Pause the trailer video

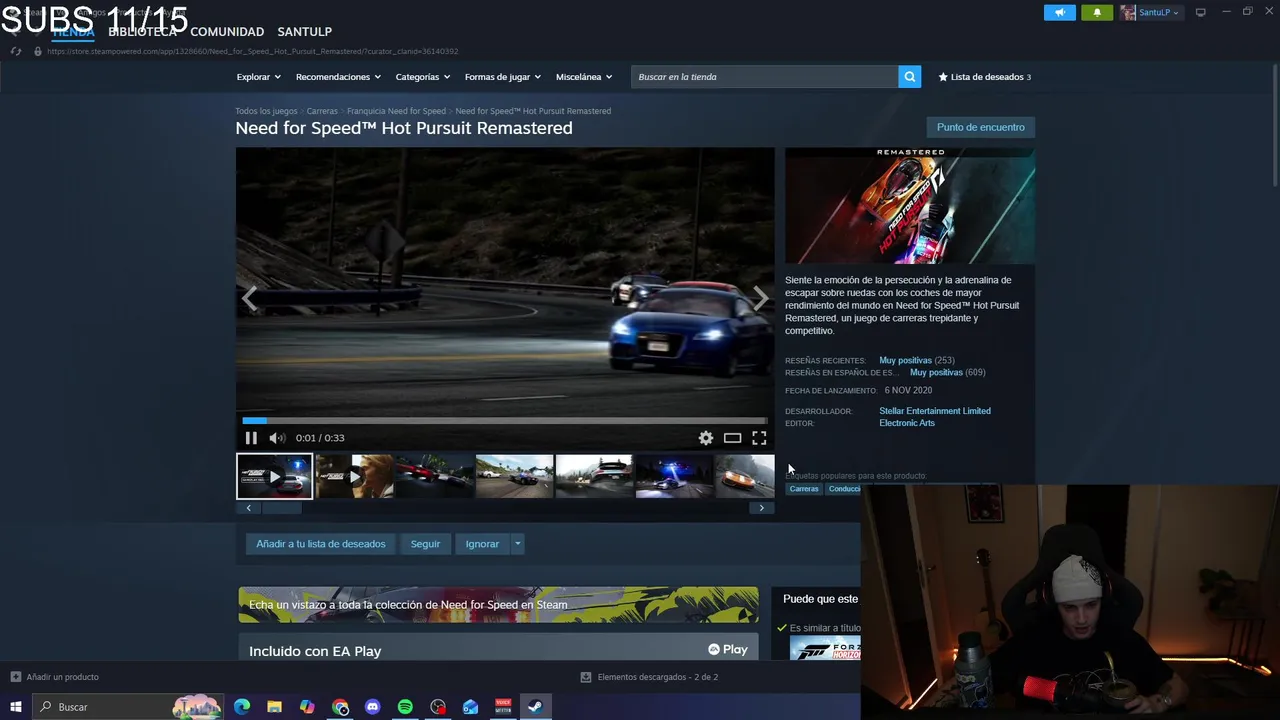[x=251, y=438]
